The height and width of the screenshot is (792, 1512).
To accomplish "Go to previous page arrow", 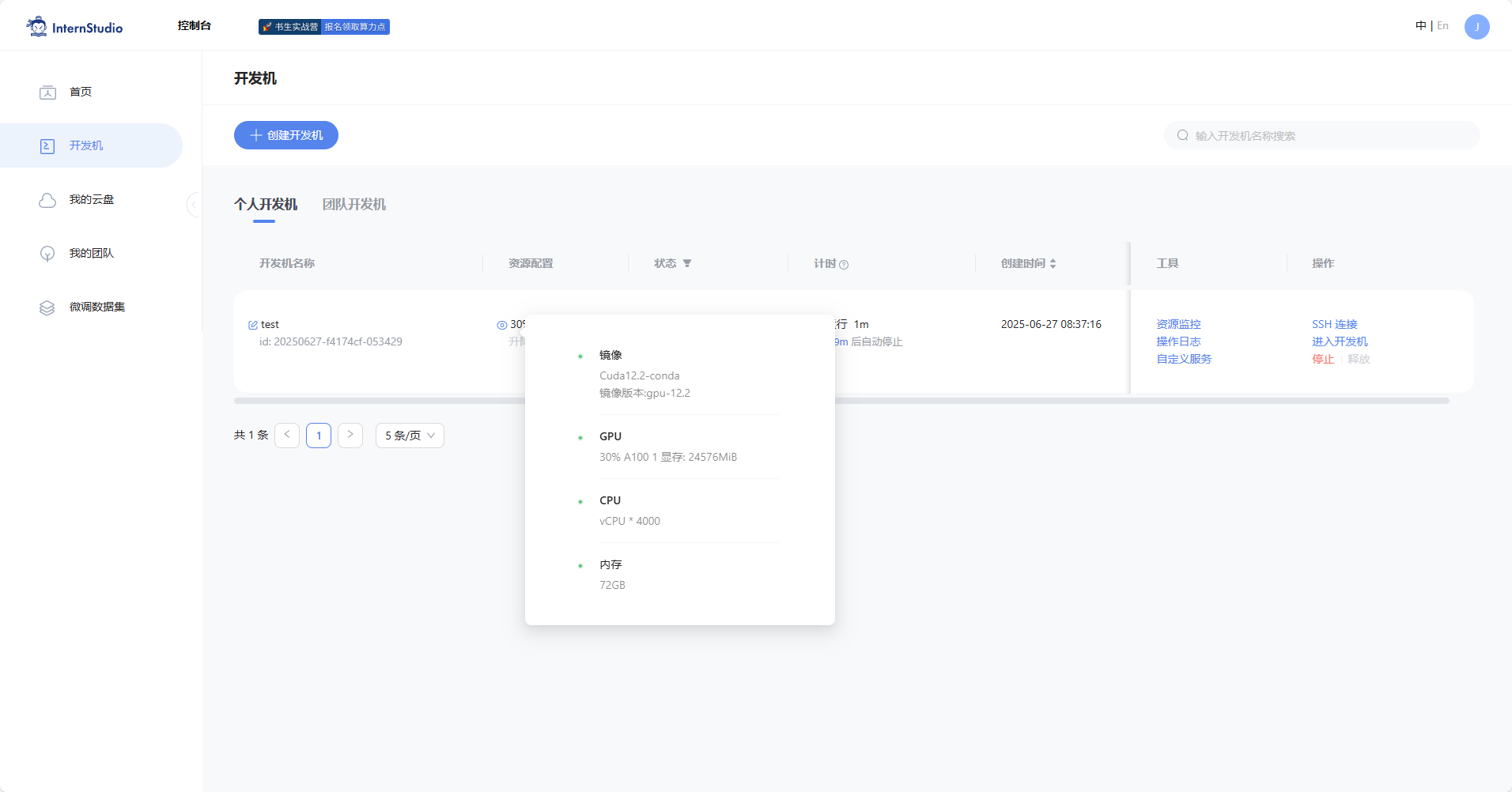I will [x=287, y=436].
